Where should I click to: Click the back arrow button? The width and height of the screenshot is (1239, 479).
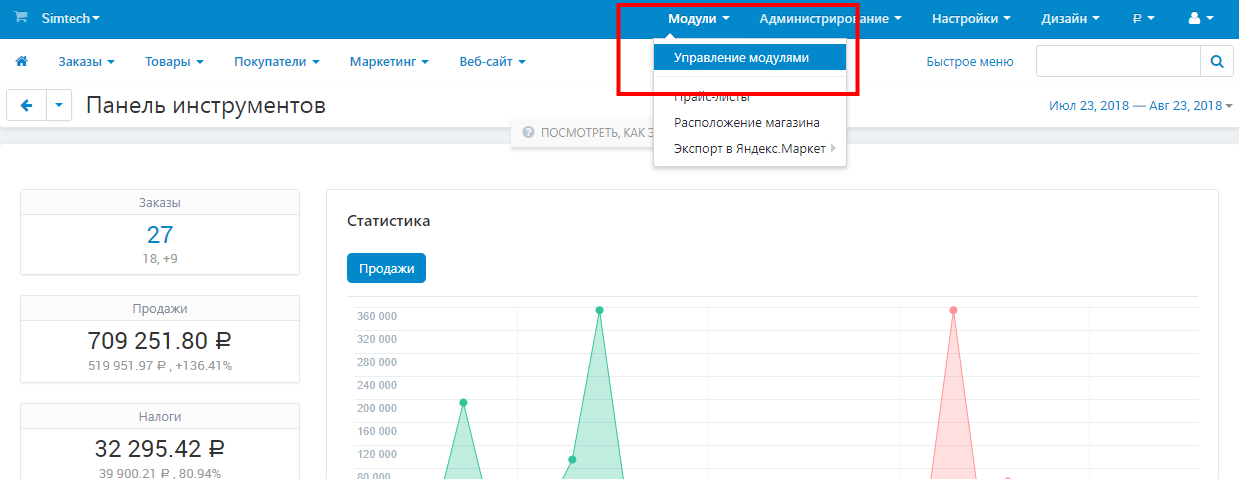tap(26, 105)
